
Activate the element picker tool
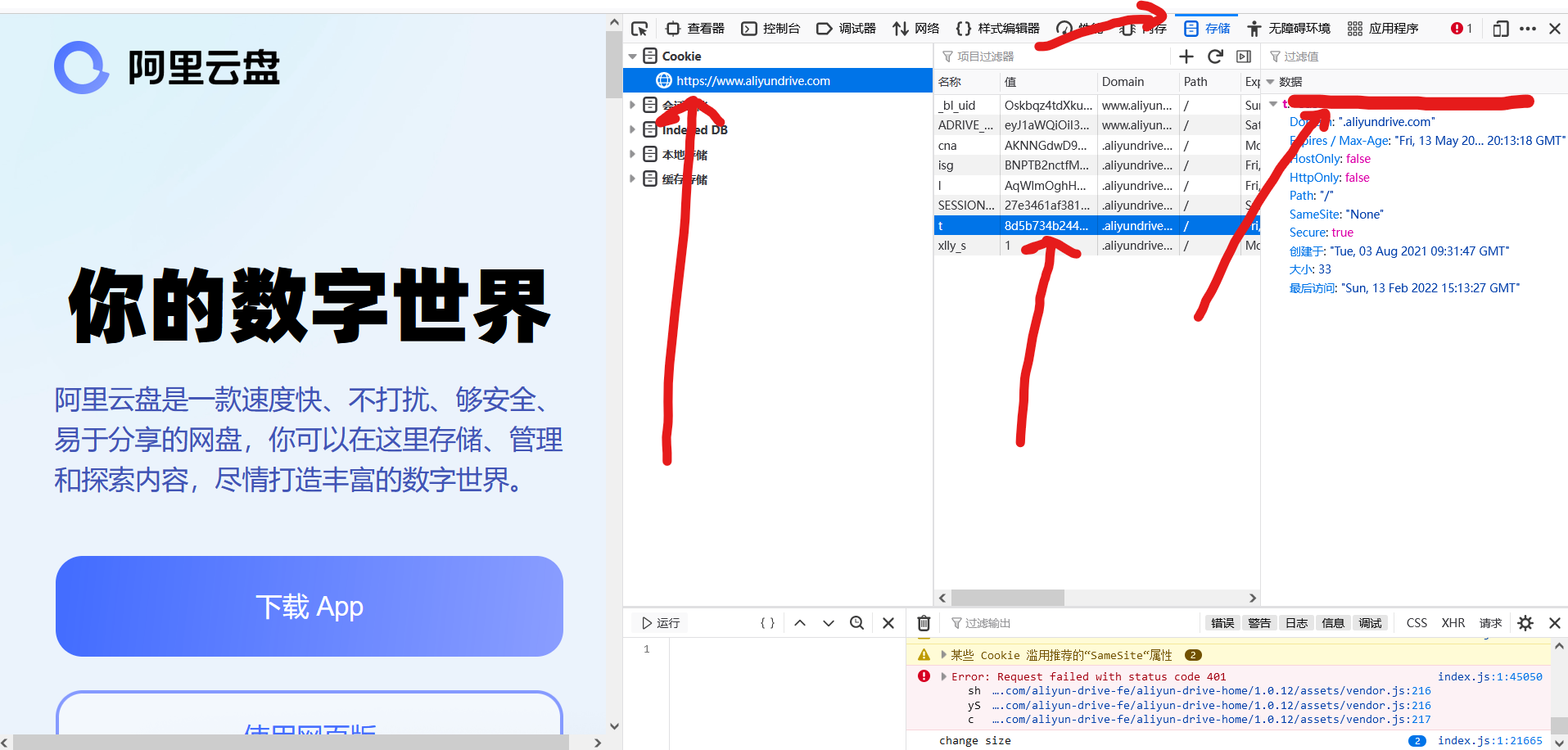639,29
